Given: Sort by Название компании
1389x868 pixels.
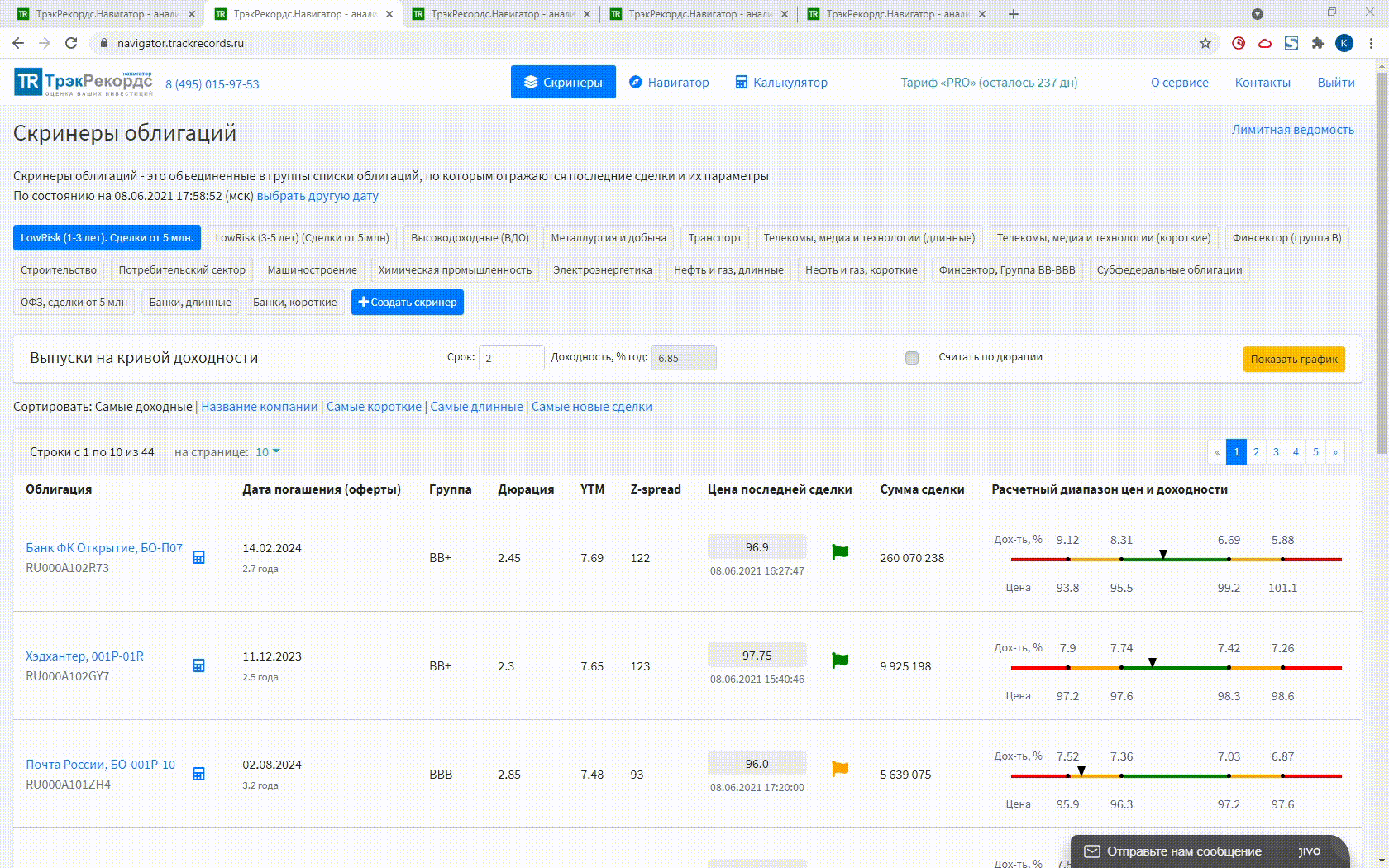Looking at the screenshot, I should [260, 407].
